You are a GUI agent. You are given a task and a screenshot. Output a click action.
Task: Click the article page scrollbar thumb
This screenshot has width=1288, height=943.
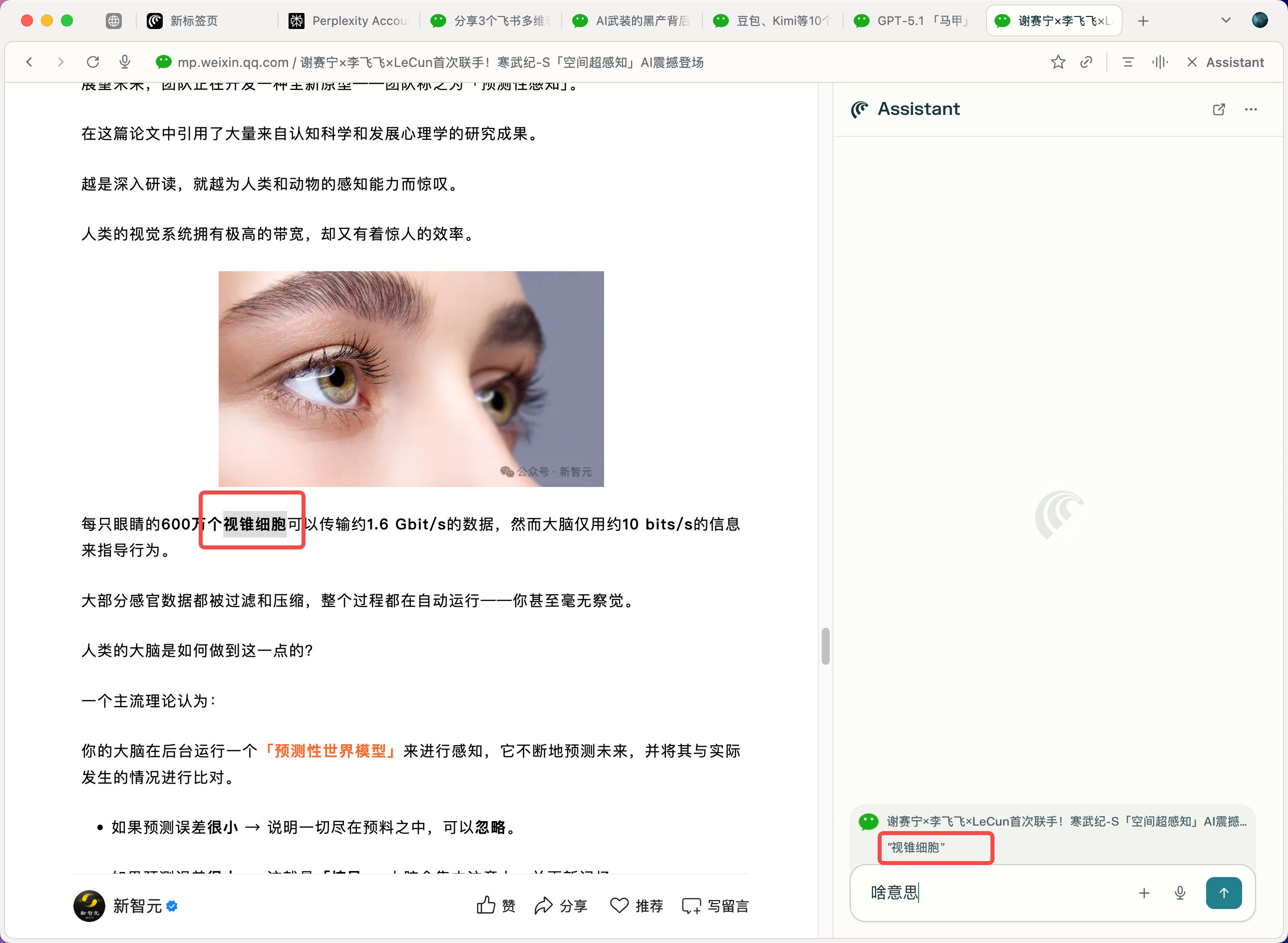coord(825,646)
